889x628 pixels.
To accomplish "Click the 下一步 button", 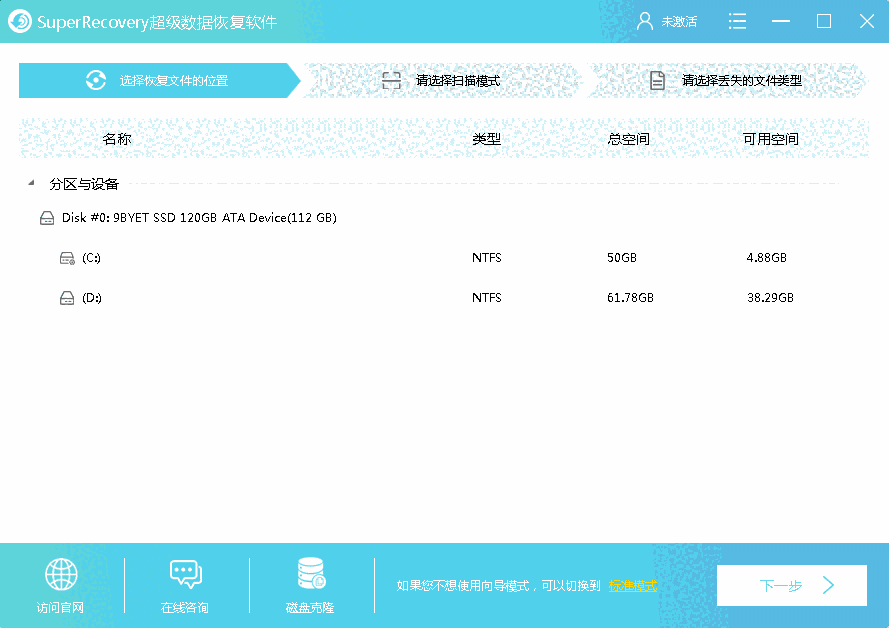I will [791, 585].
